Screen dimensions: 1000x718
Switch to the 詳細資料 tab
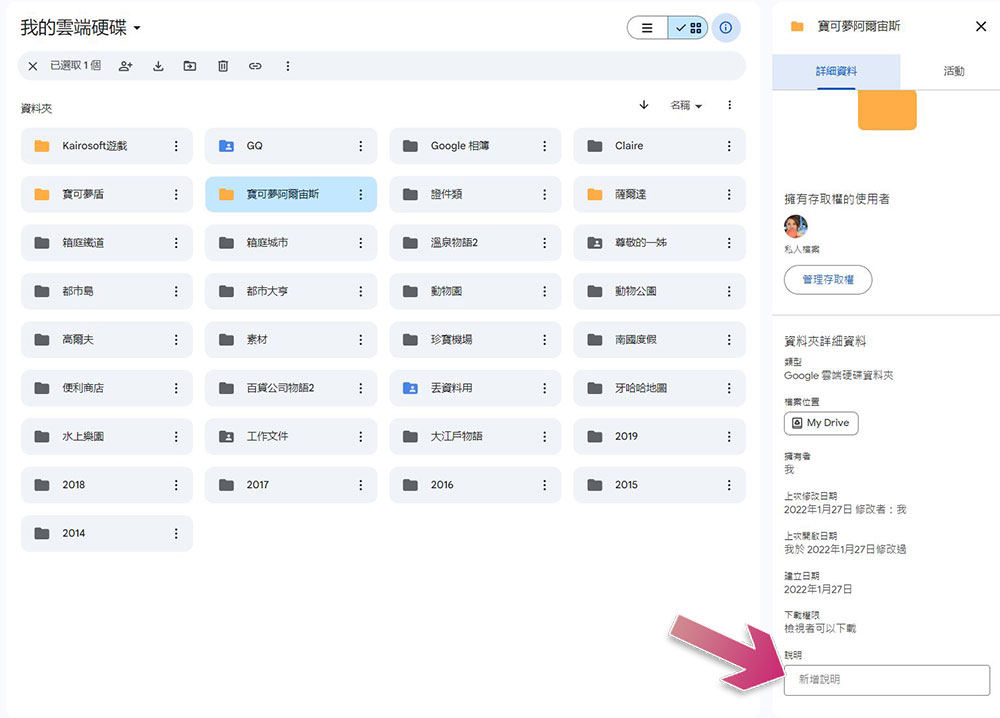pos(836,71)
